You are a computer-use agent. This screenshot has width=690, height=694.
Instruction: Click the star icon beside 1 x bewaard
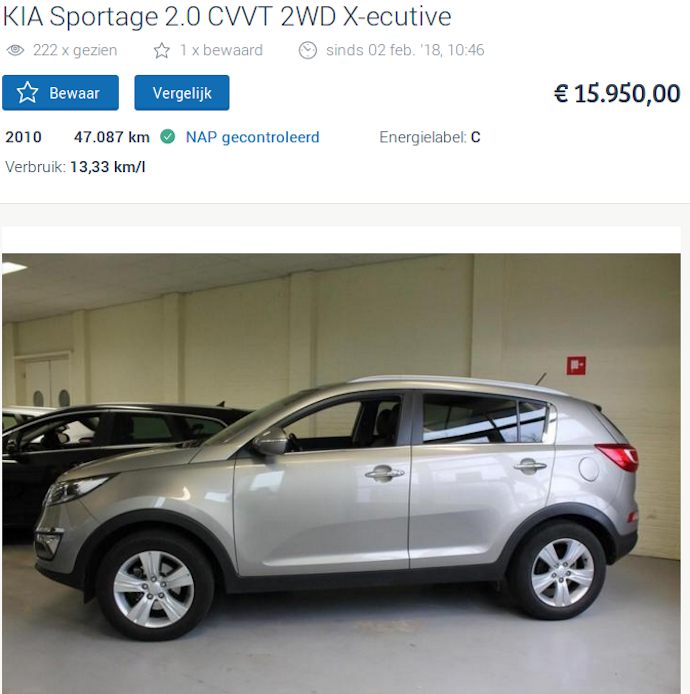click(x=162, y=50)
